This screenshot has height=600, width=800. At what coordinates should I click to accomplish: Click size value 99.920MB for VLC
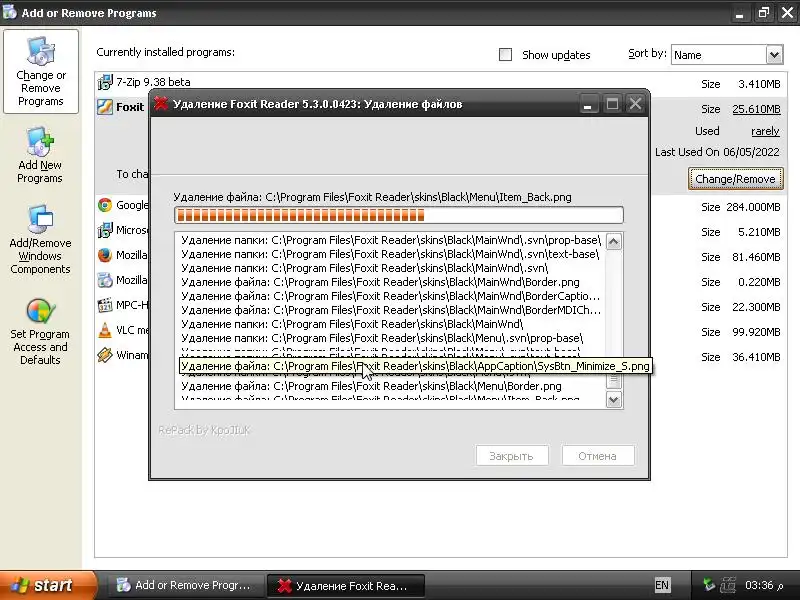pyautogui.click(x=756, y=332)
